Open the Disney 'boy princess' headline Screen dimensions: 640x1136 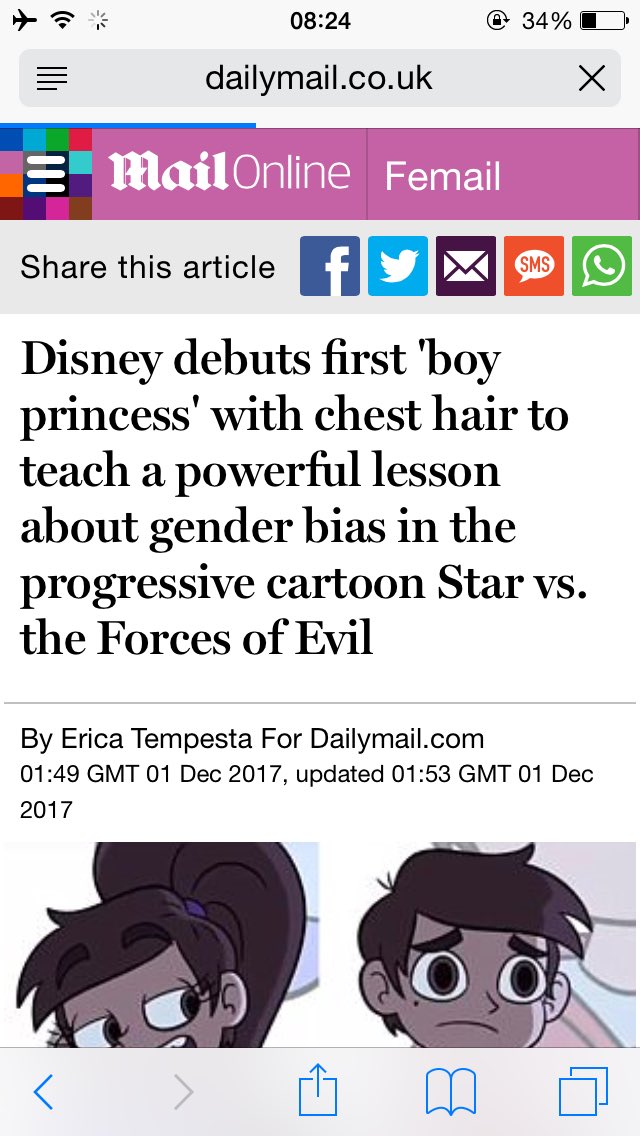click(x=304, y=499)
